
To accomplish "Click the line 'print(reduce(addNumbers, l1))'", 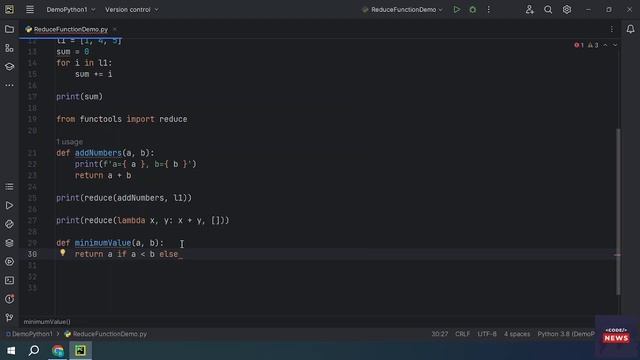I will tap(124, 198).
